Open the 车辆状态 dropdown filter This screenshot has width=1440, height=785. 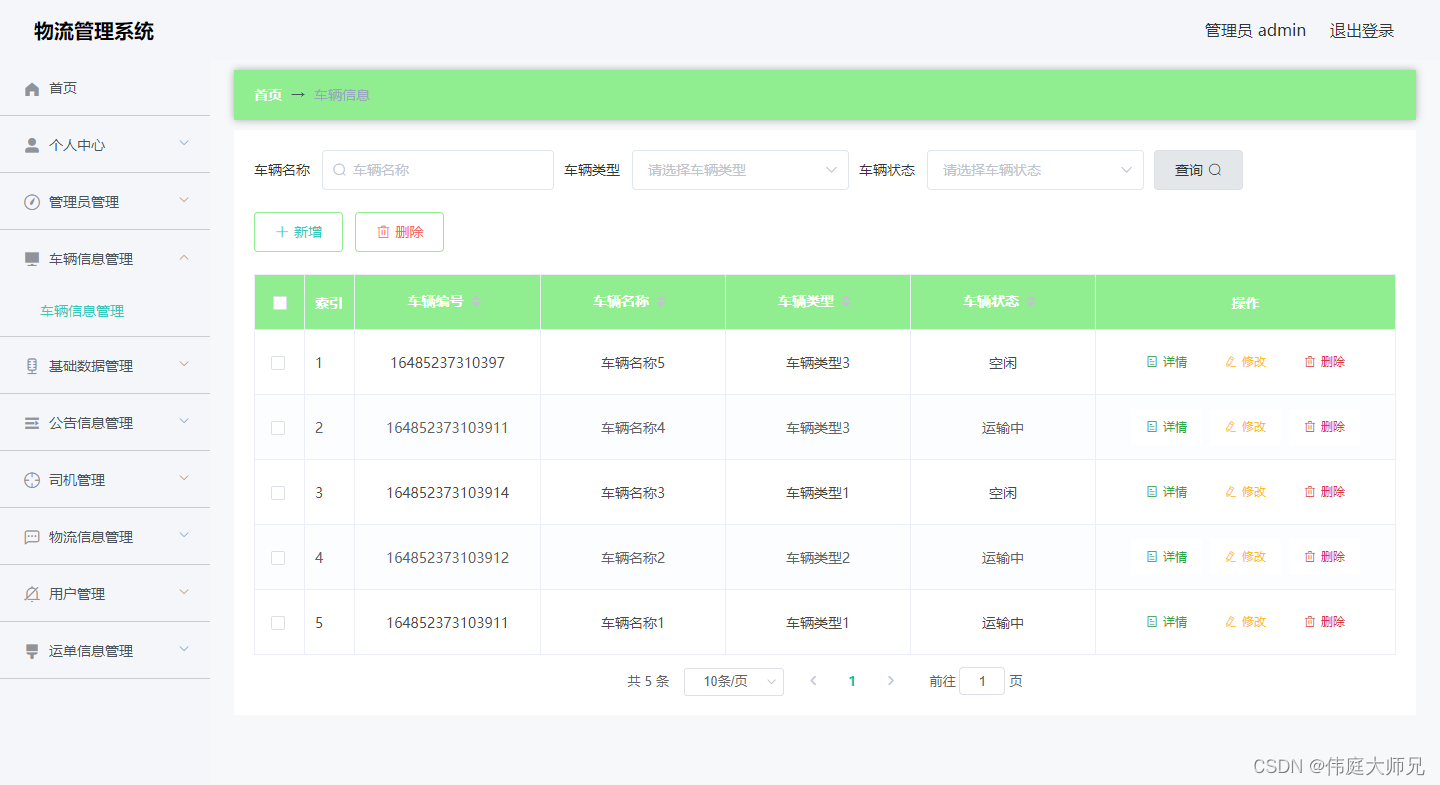pyautogui.click(x=1035, y=170)
